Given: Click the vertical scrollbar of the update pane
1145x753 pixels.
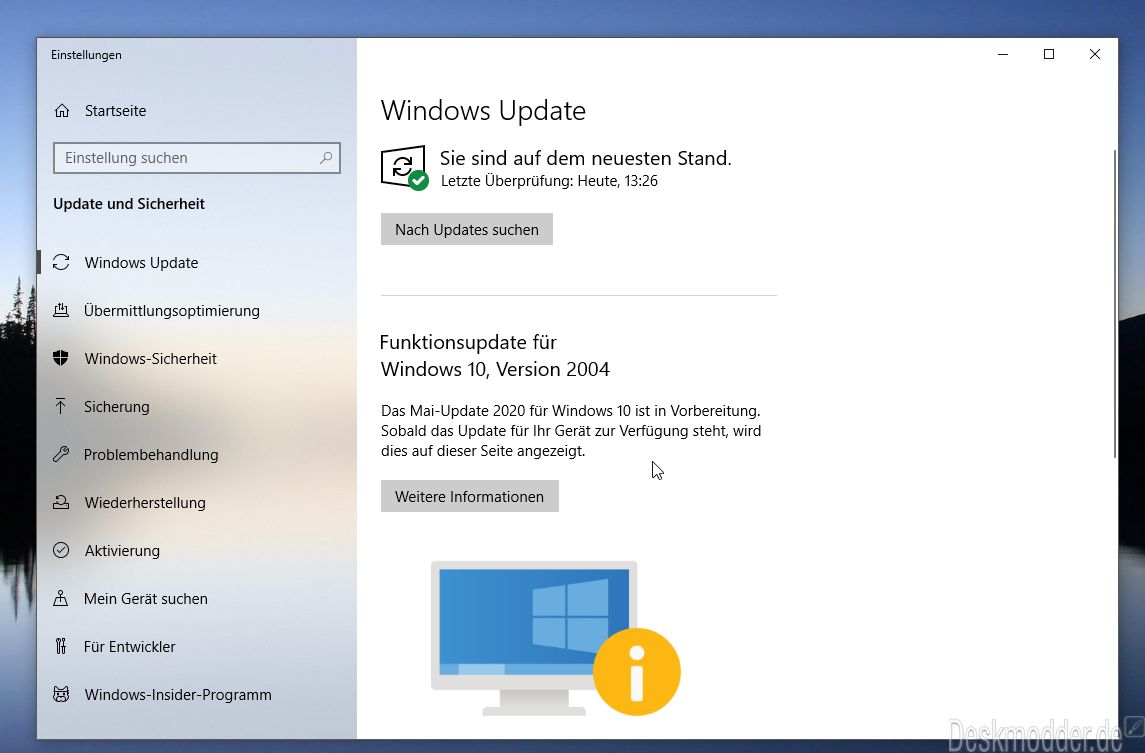Looking at the screenshot, I should [x=1114, y=303].
